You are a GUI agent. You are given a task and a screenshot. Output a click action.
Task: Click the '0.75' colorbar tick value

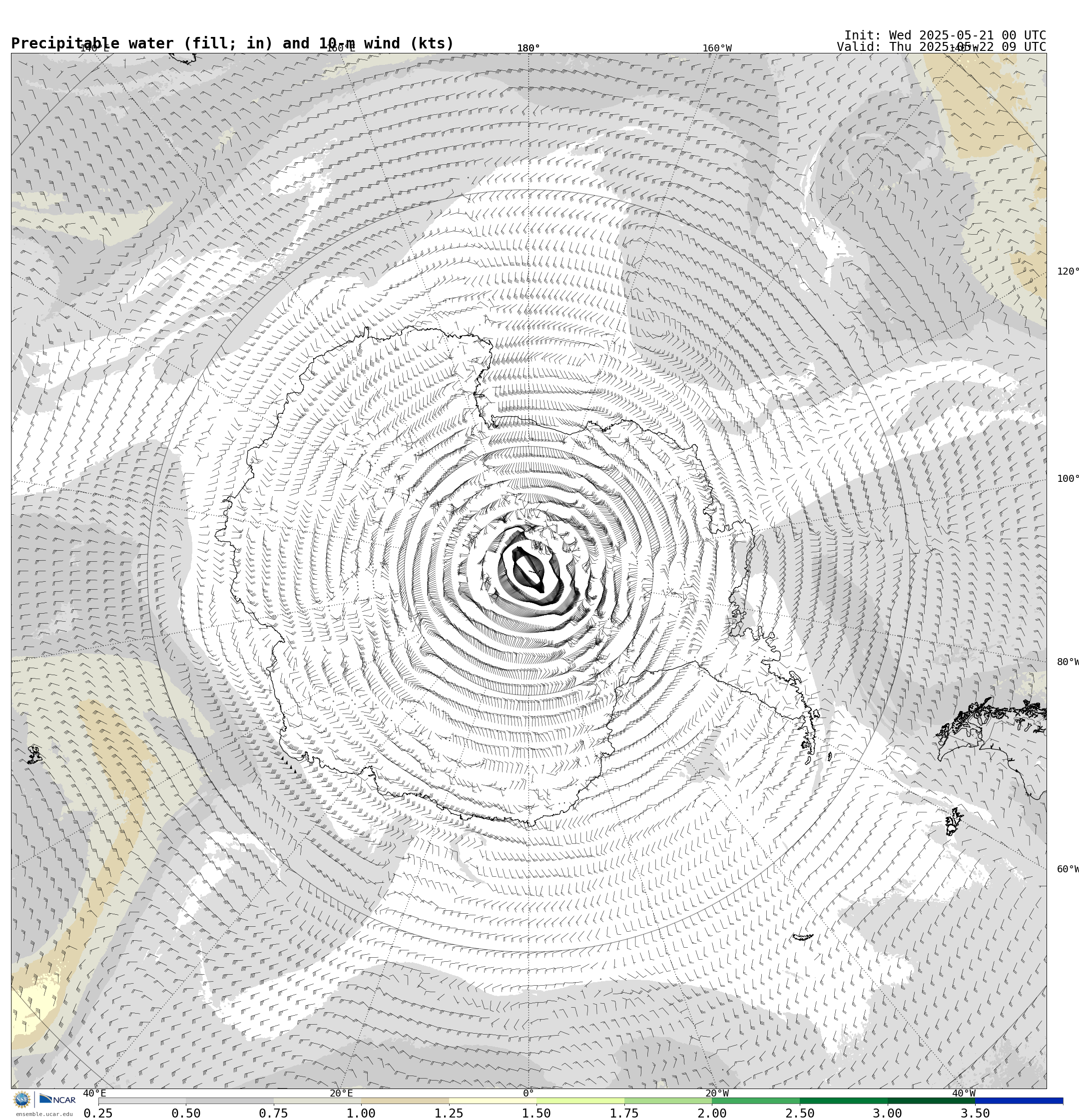point(273,1113)
